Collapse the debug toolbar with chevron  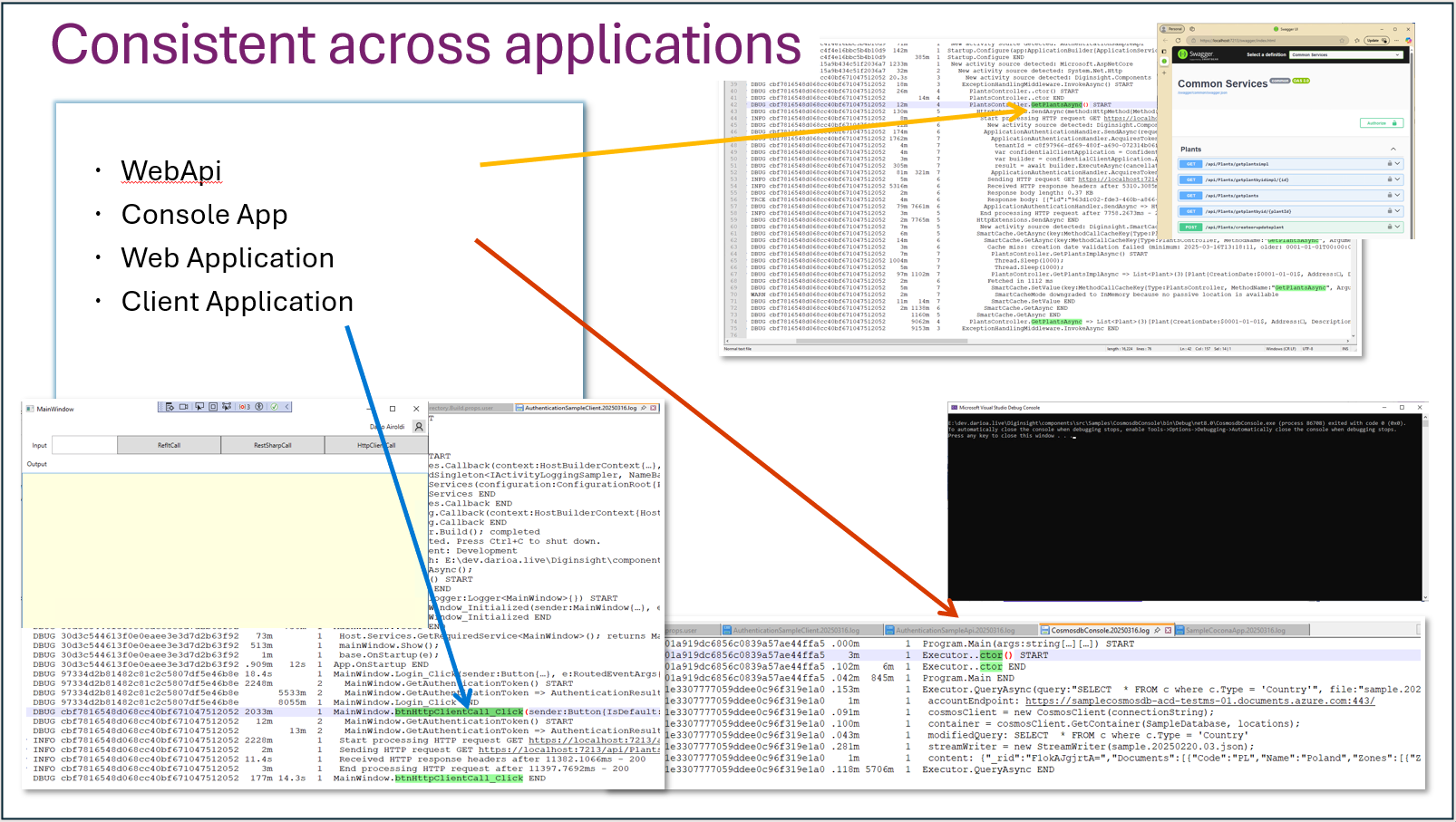click(286, 407)
